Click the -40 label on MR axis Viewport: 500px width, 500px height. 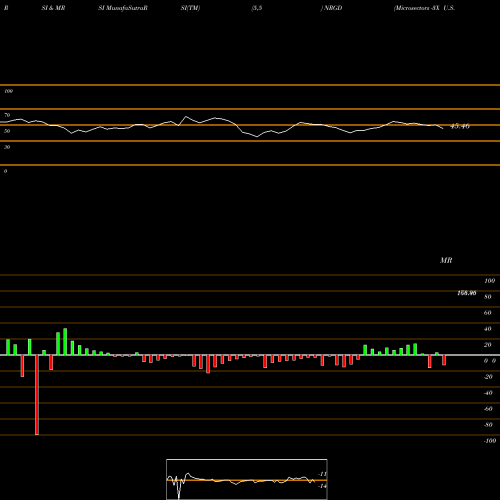[488, 393]
